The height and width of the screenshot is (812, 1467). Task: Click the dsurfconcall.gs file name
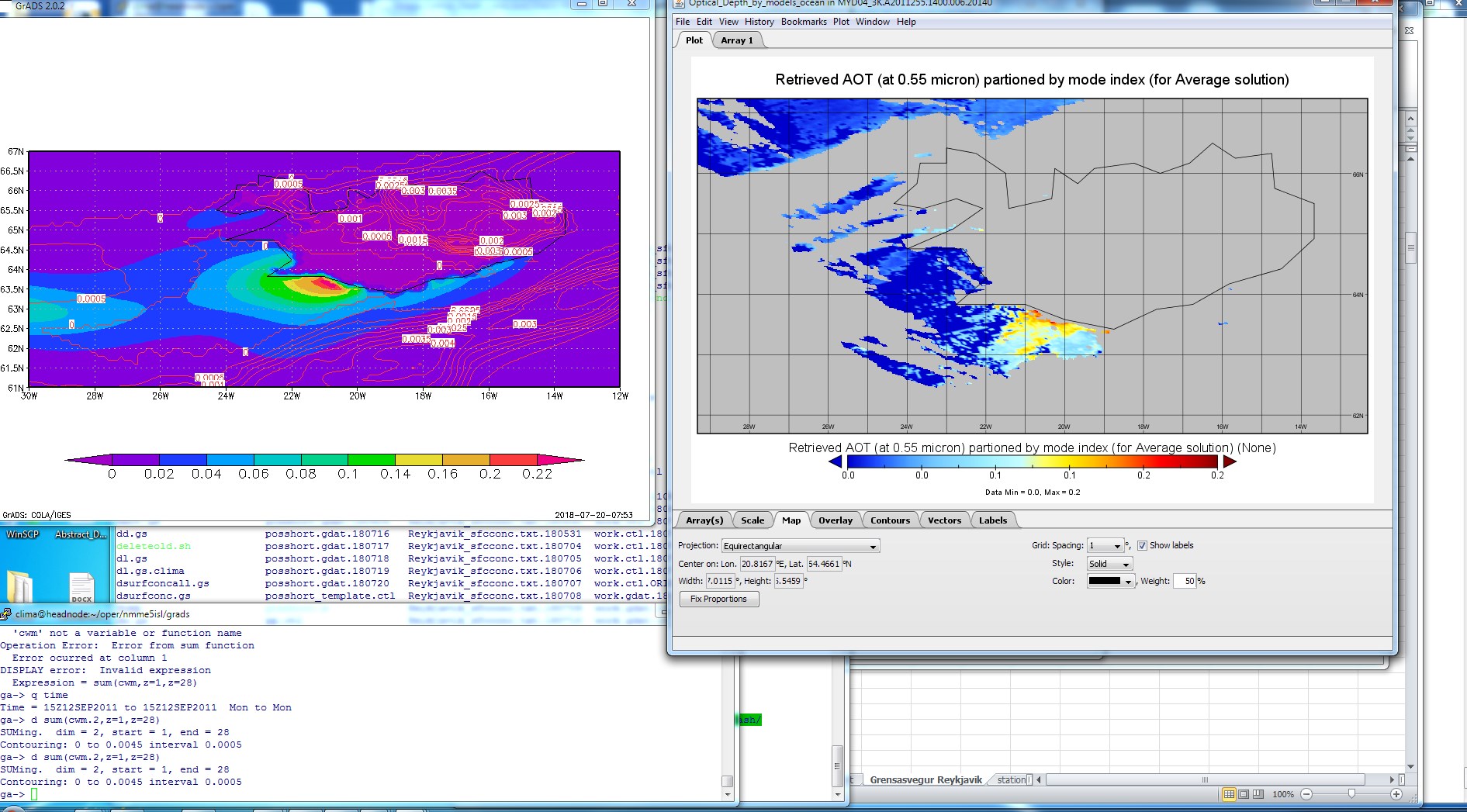coord(163,583)
